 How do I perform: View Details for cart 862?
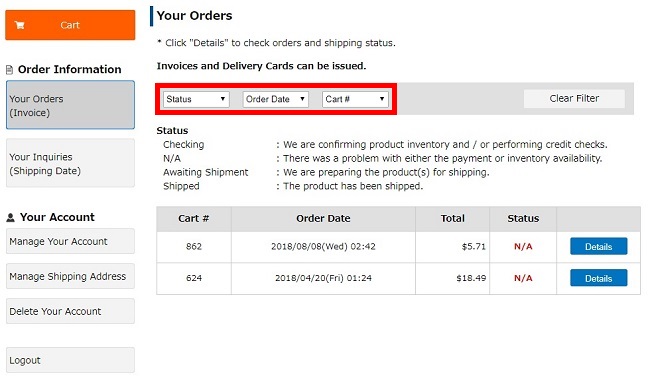599,247
